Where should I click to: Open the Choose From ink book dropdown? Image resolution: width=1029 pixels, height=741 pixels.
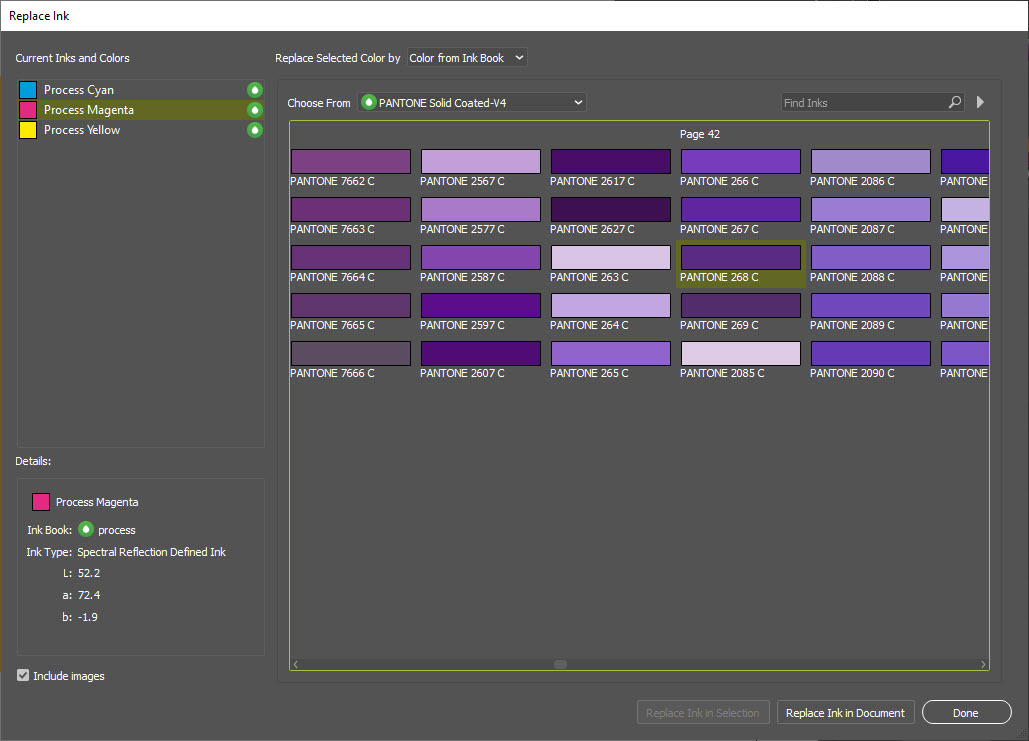tap(472, 102)
